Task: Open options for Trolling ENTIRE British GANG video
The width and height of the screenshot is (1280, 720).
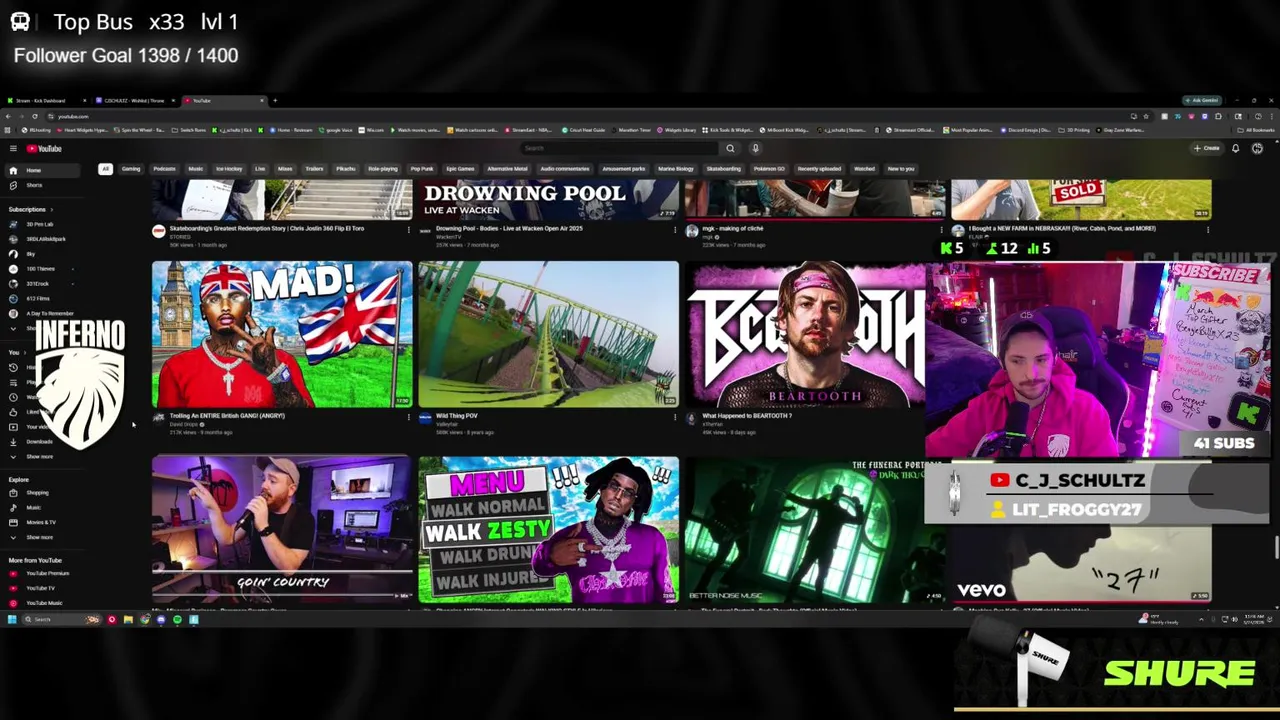Action: pyautogui.click(x=408, y=417)
